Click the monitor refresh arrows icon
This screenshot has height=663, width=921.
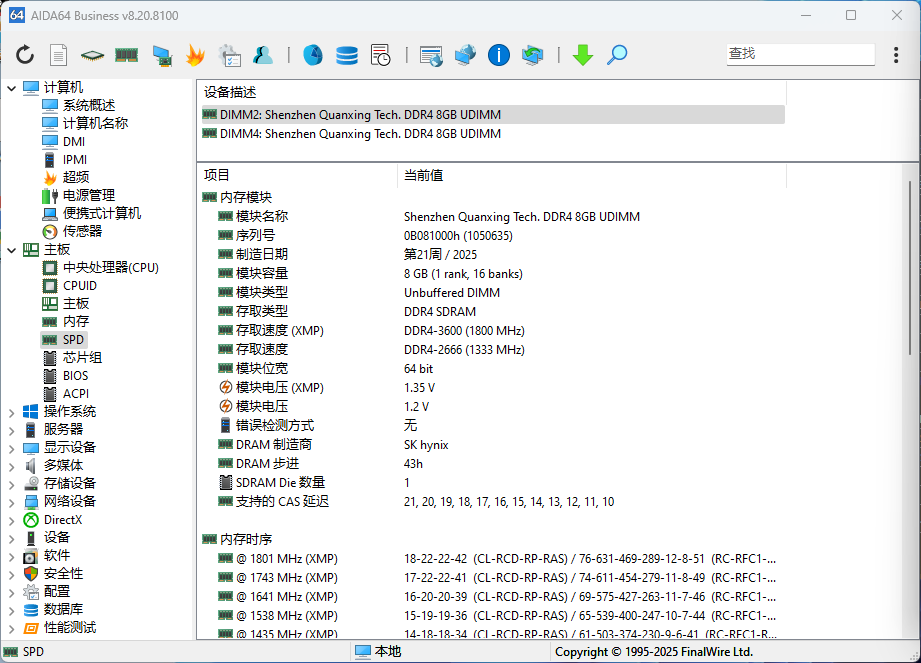pos(533,55)
